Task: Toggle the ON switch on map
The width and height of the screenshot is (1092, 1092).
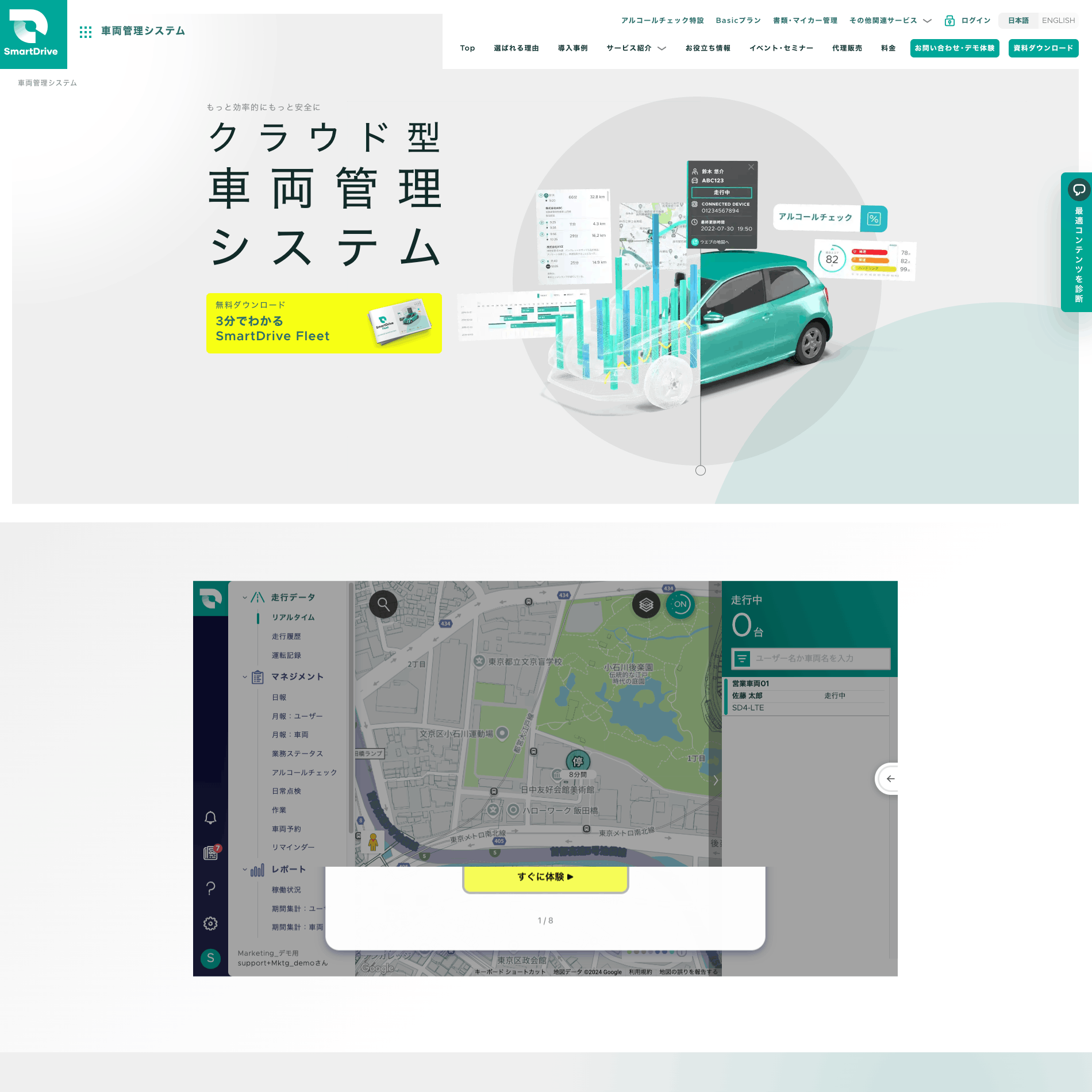Action: (x=680, y=605)
